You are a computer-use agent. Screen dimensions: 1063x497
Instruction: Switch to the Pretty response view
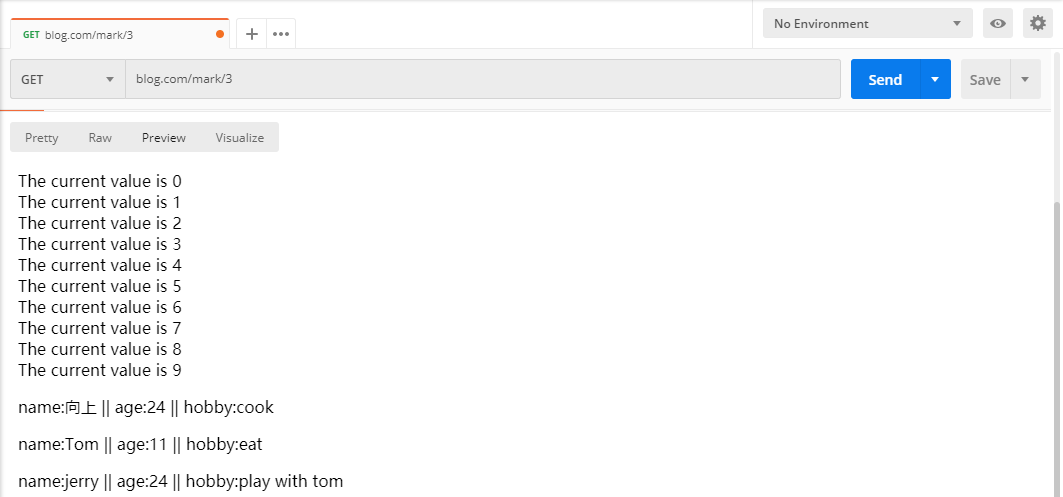(x=41, y=138)
